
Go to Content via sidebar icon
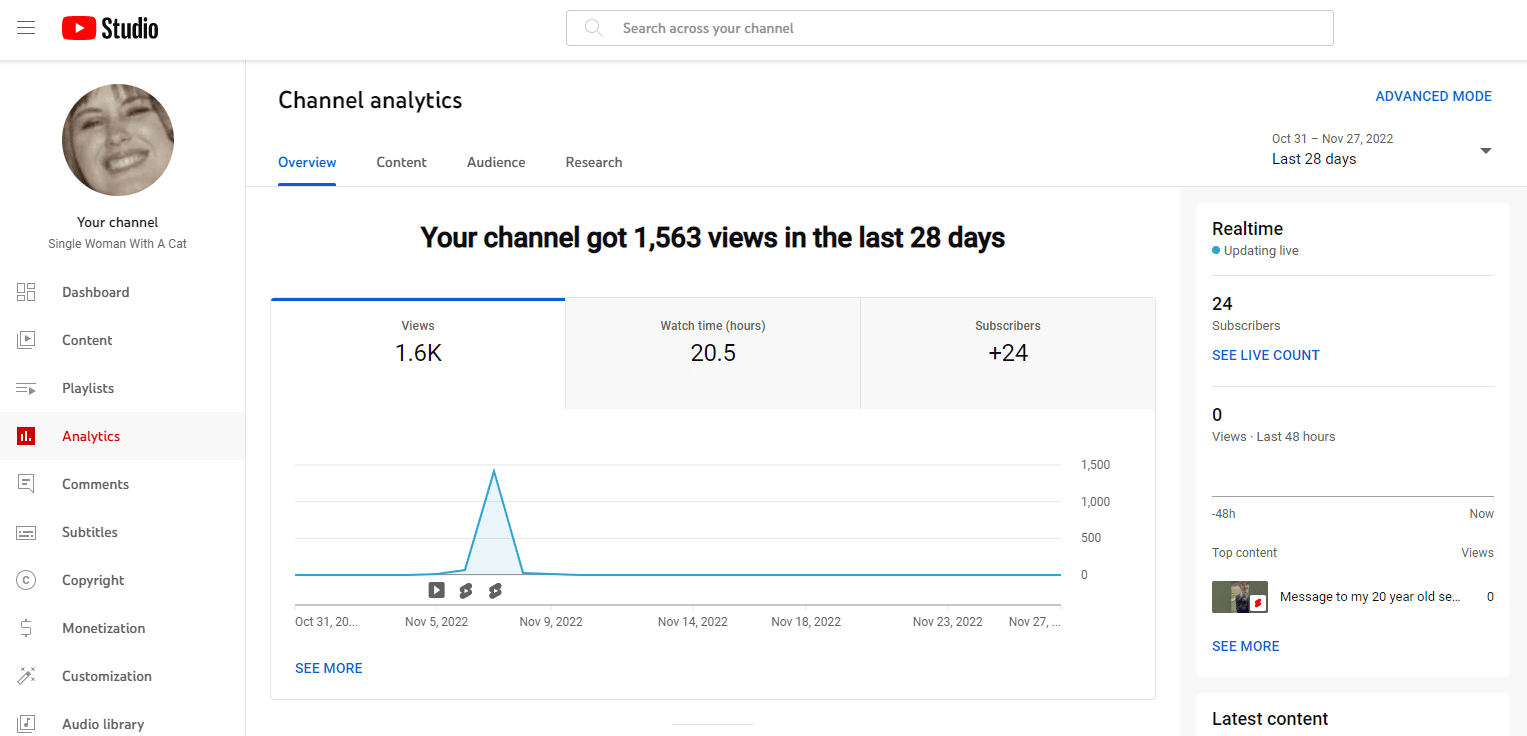tap(26, 340)
